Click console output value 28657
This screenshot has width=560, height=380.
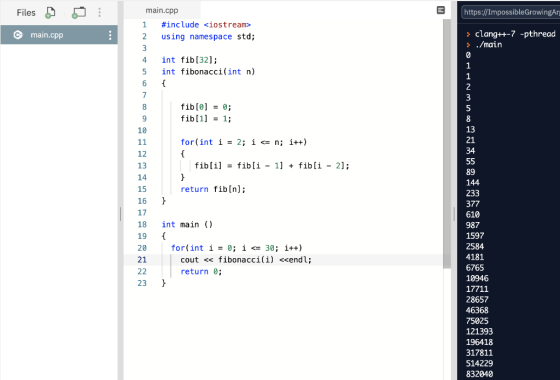point(477,300)
